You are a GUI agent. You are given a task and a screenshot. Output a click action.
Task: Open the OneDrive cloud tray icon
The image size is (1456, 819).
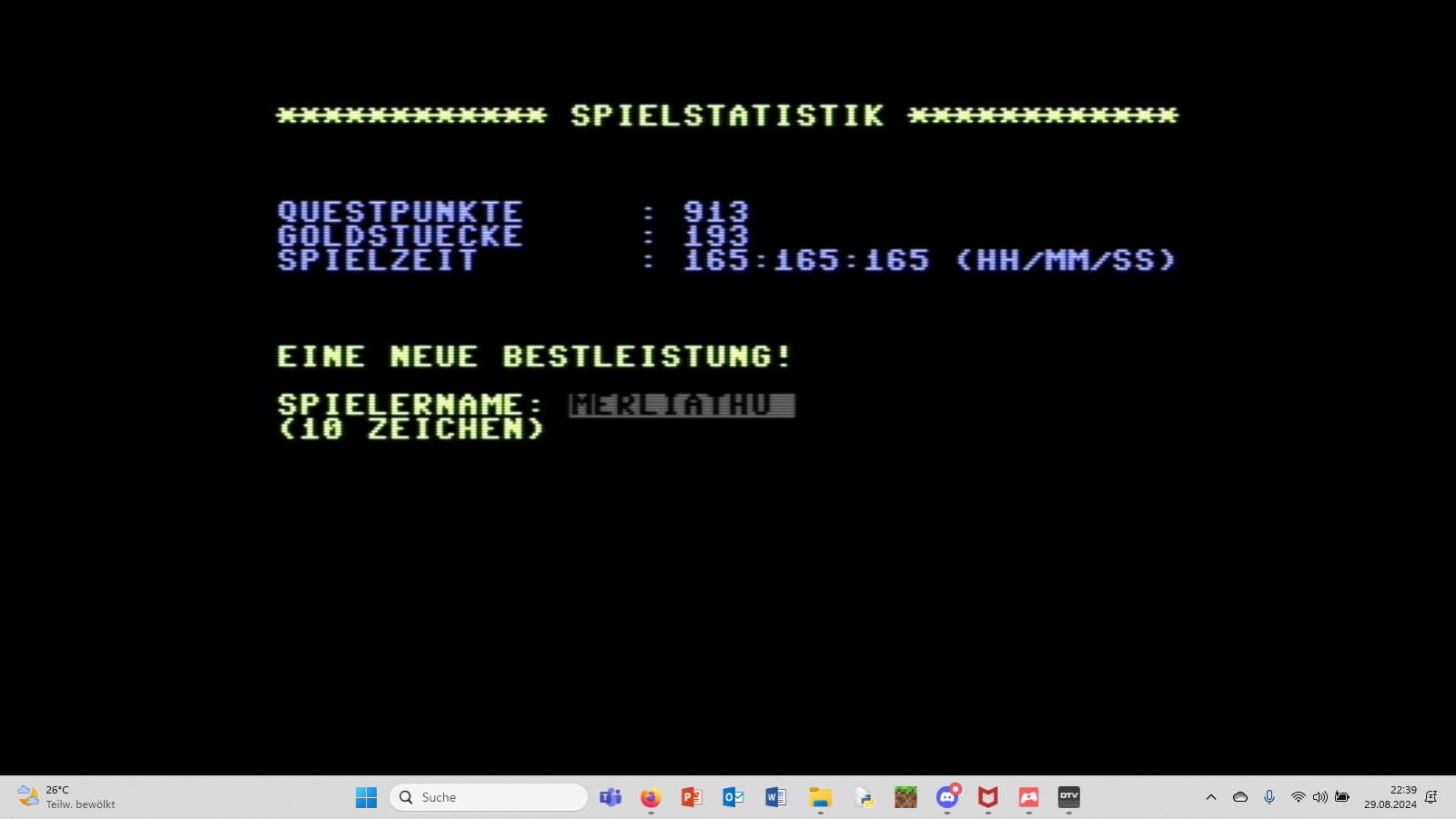click(x=1240, y=797)
